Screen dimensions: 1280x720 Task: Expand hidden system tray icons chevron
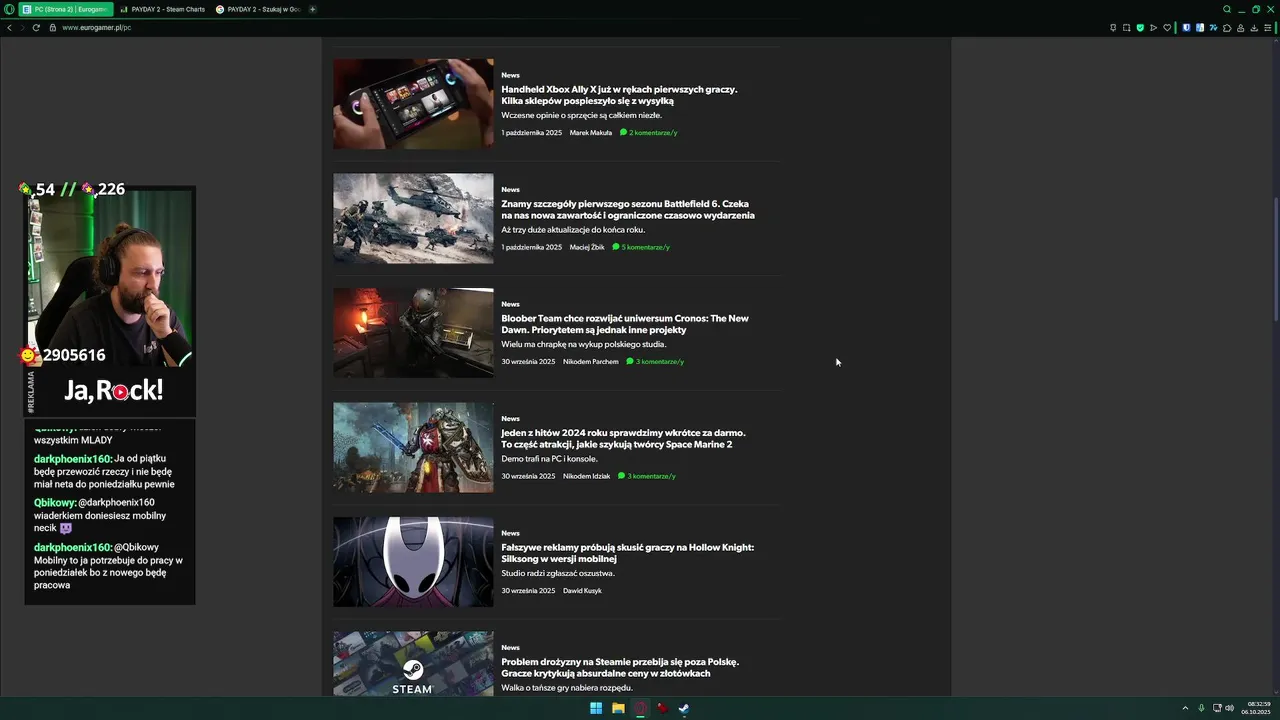1185,708
